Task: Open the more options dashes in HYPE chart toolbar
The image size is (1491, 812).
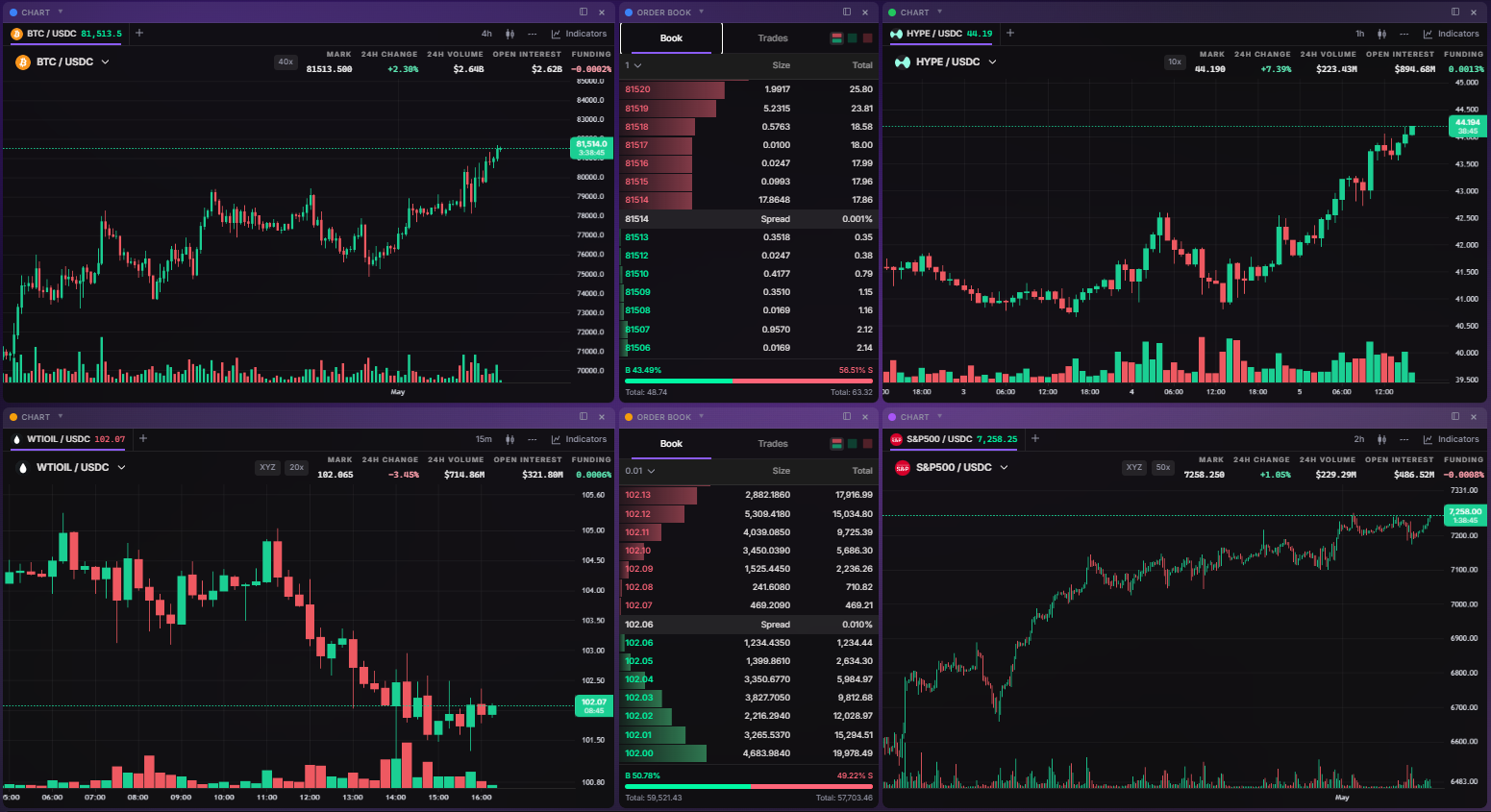Action: [x=1404, y=34]
